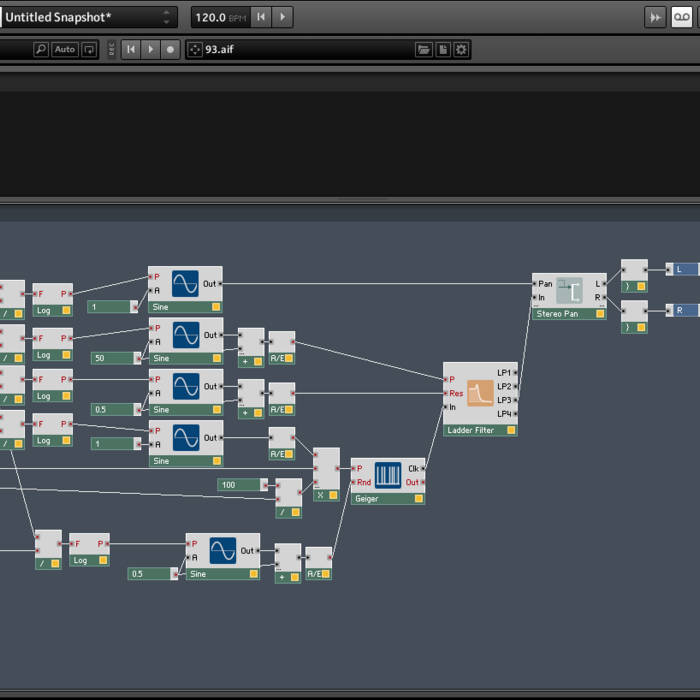Click the Ladder Filter module icon

tap(480, 394)
